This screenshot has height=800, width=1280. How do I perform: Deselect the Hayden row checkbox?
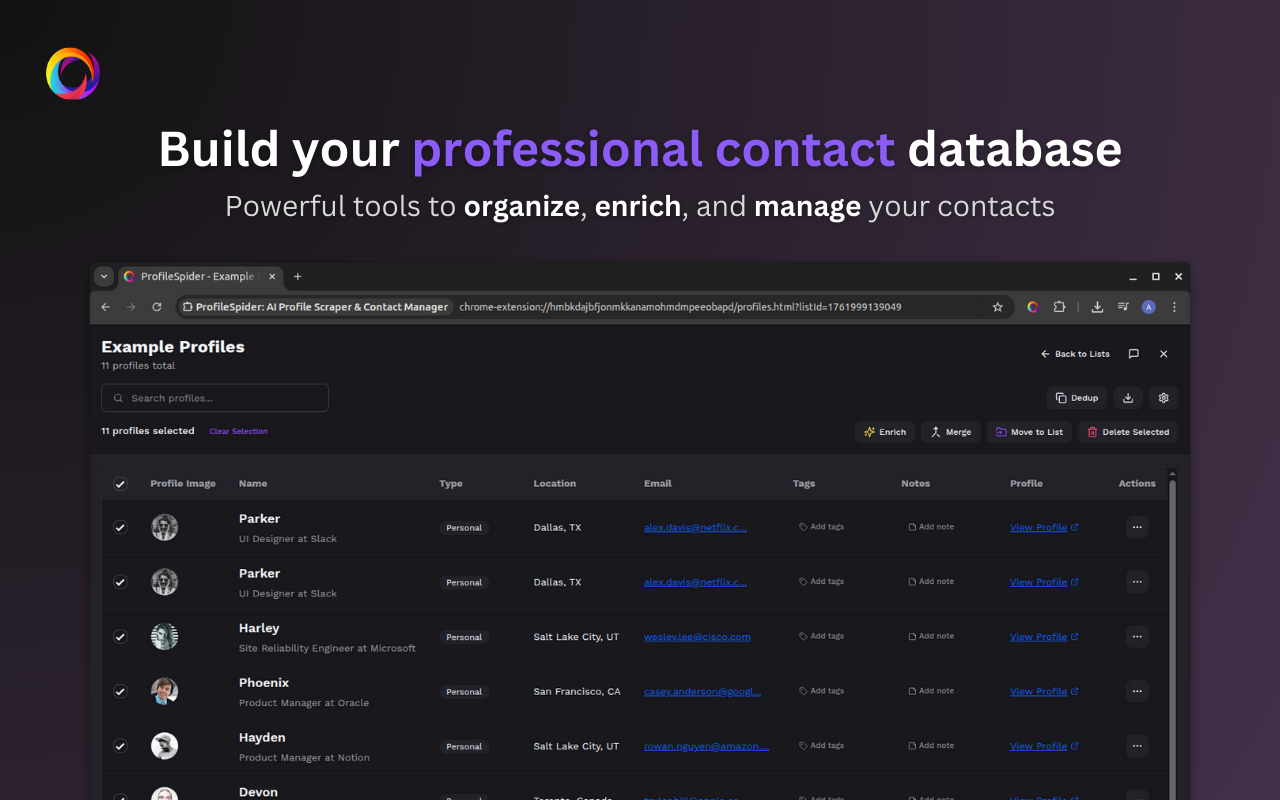pos(120,746)
